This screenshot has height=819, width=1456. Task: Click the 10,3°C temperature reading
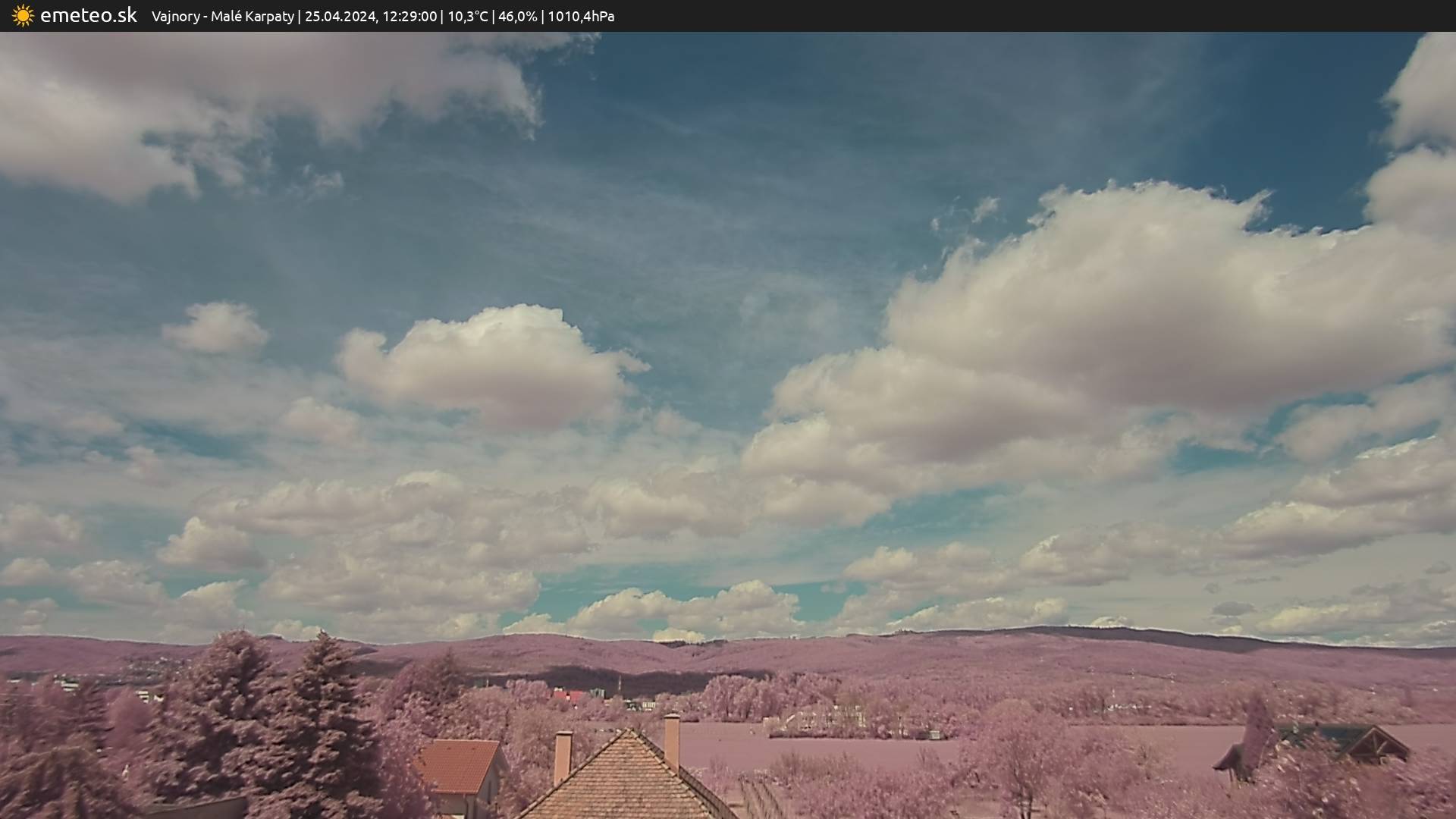coord(467,16)
